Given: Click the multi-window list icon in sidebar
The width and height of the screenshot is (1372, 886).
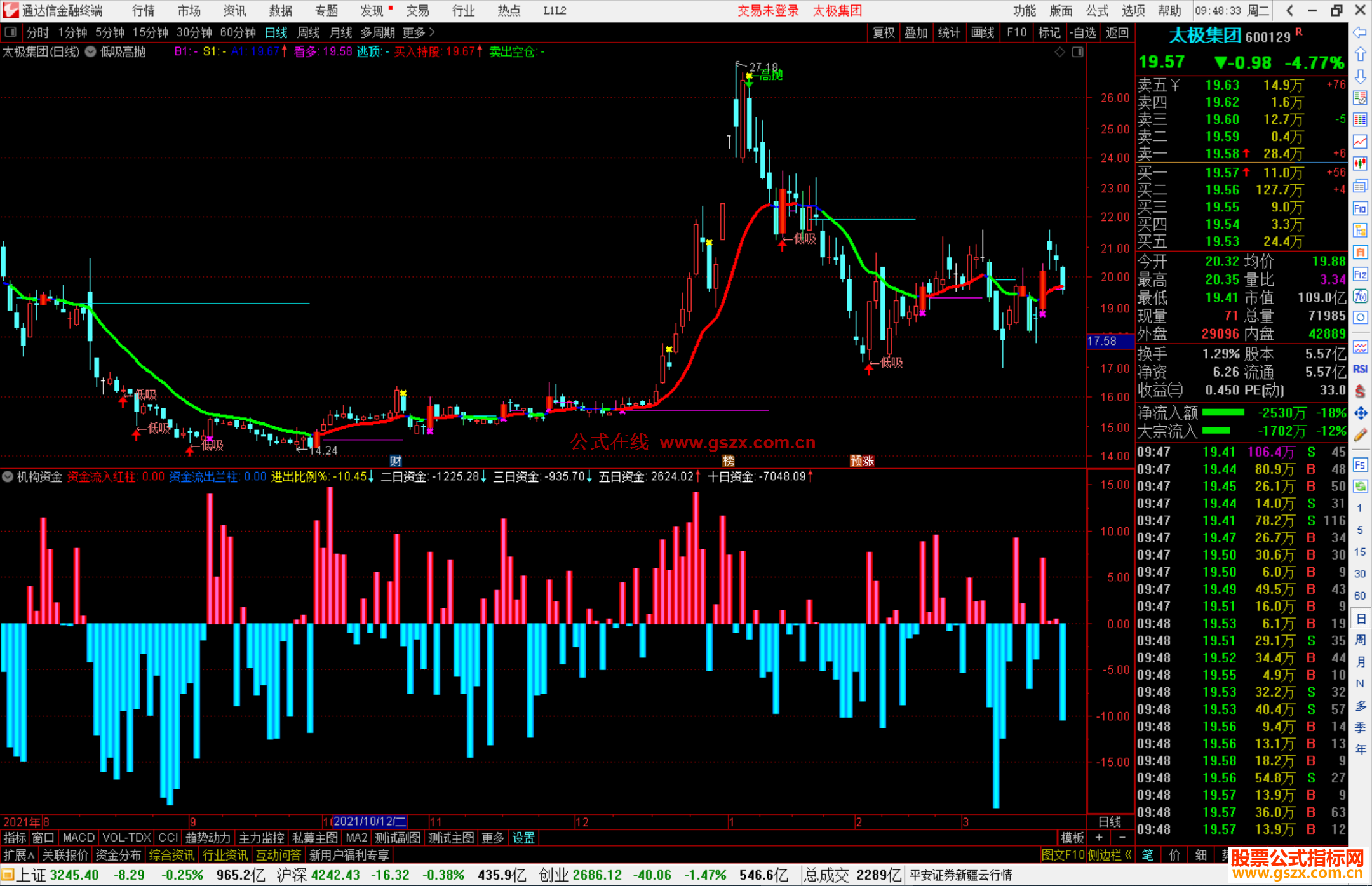Looking at the screenshot, I should point(1360,186).
